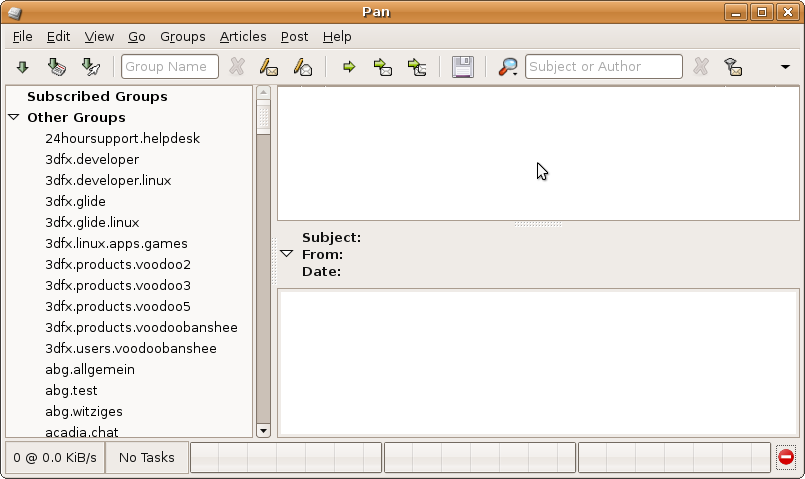The width and height of the screenshot is (805, 479).
Task: Collapse the Other Groups tree section
Action: pos(14,118)
